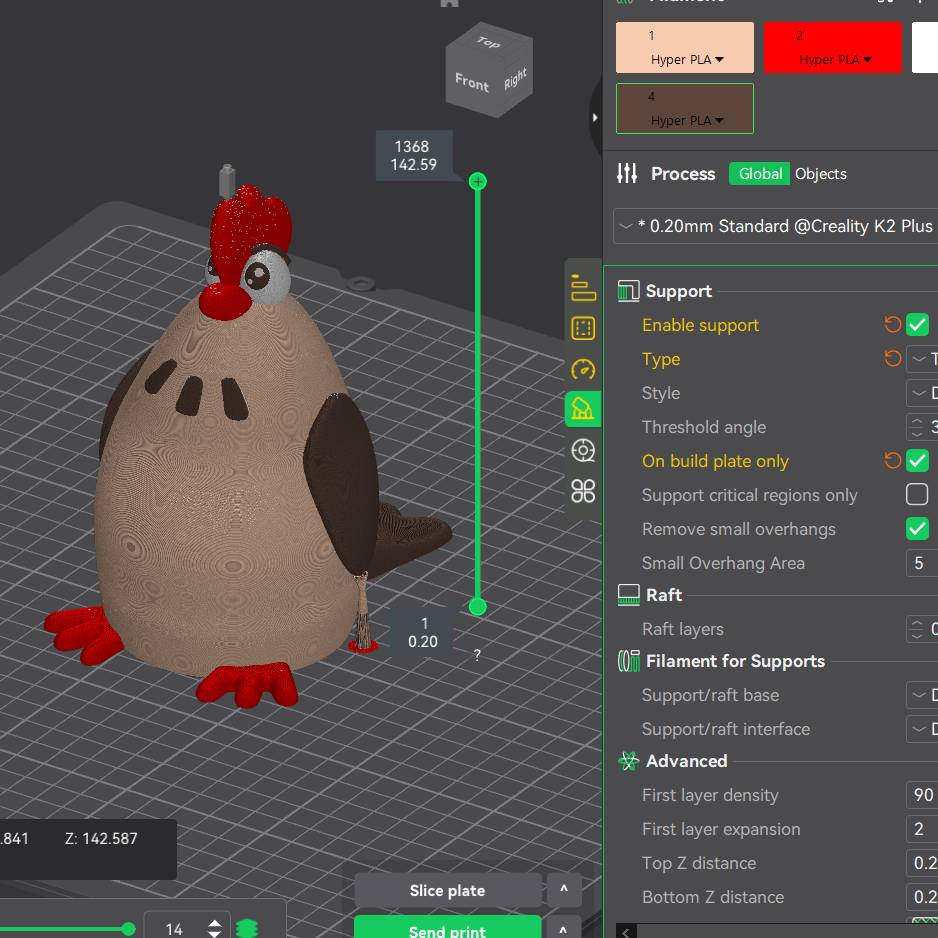Check Support critical regions only
Viewport: 938px width, 938px height.
tap(917, 495)
